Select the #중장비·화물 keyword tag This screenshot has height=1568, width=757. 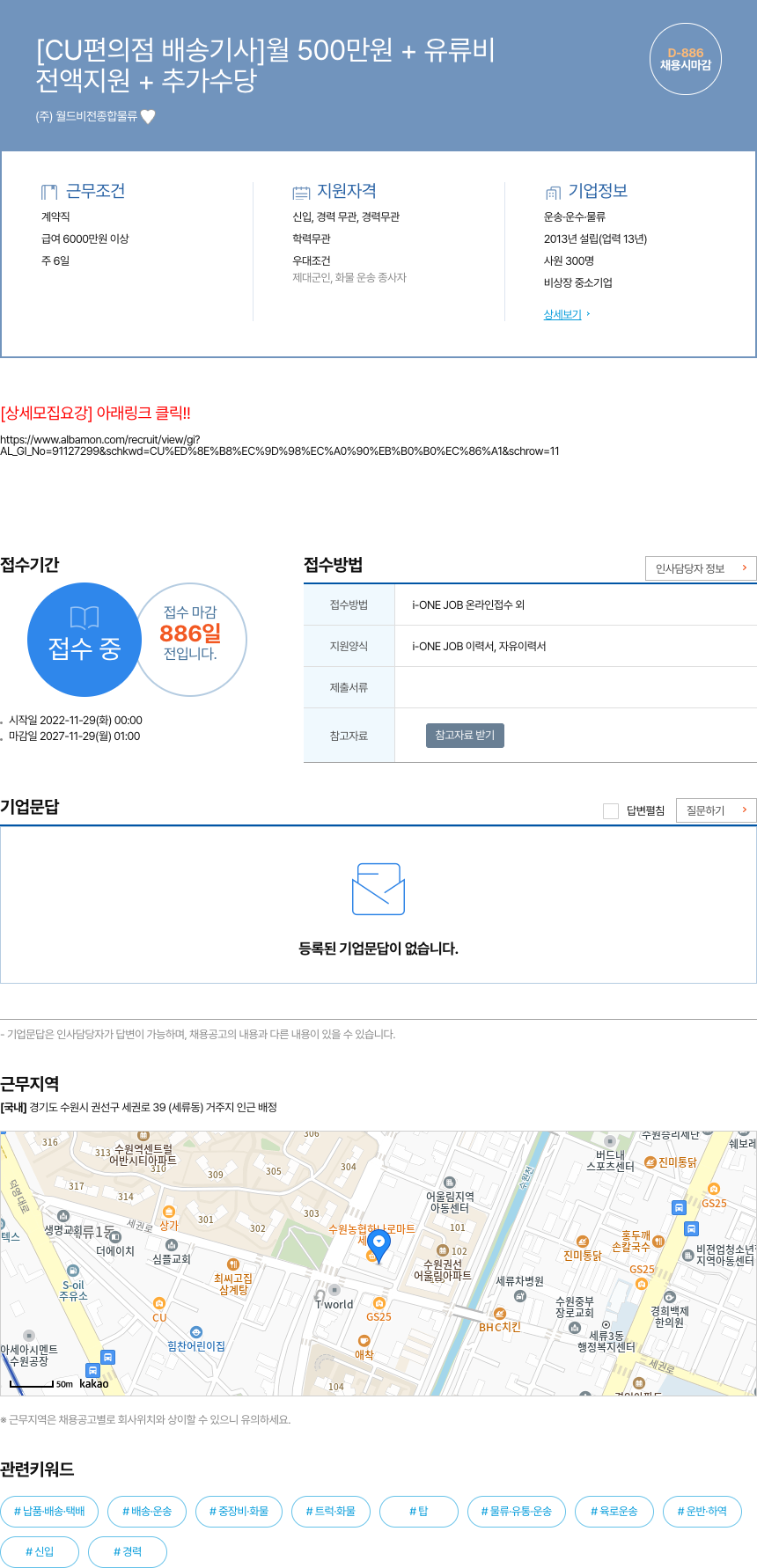pos(239,1512)
